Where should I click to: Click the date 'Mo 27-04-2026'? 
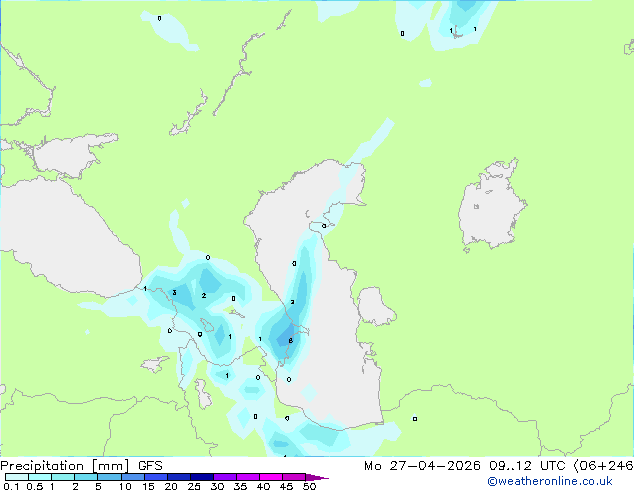422,466
